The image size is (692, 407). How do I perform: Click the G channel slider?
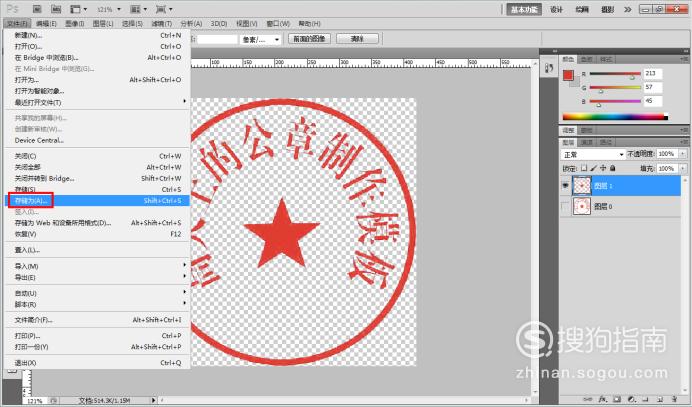point(615,89)
